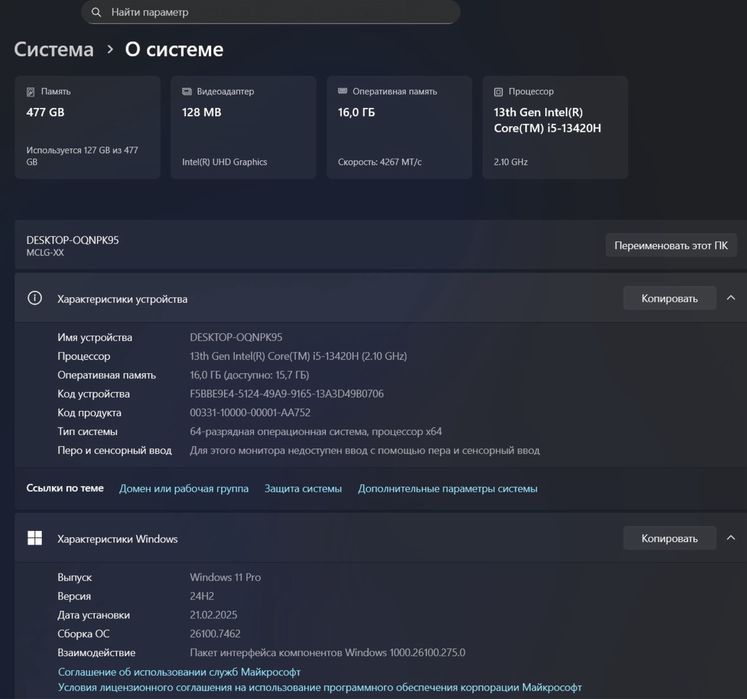Click the OS build '26100.7462'

215,634
